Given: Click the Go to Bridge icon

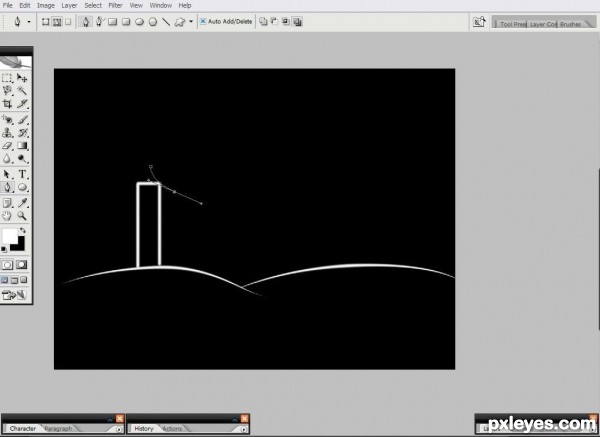Looking at the screenshot, I should click(x=479, y=22).
